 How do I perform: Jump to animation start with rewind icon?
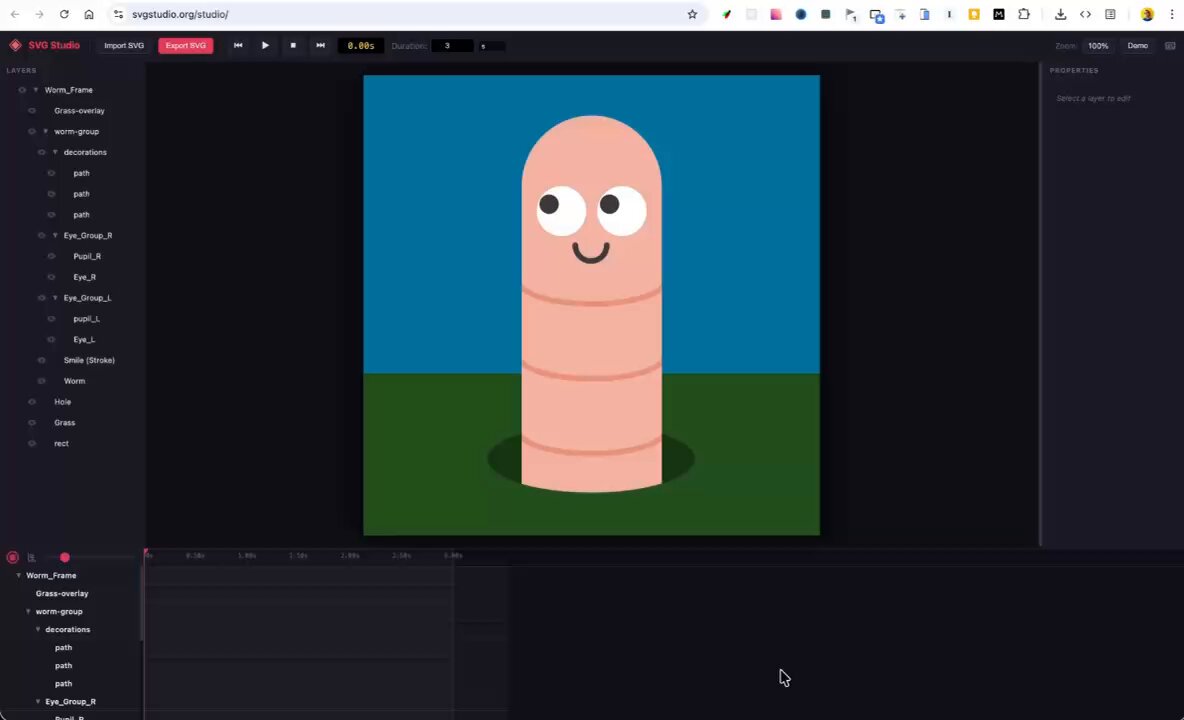pyautogui.click(x=238, y=45)
